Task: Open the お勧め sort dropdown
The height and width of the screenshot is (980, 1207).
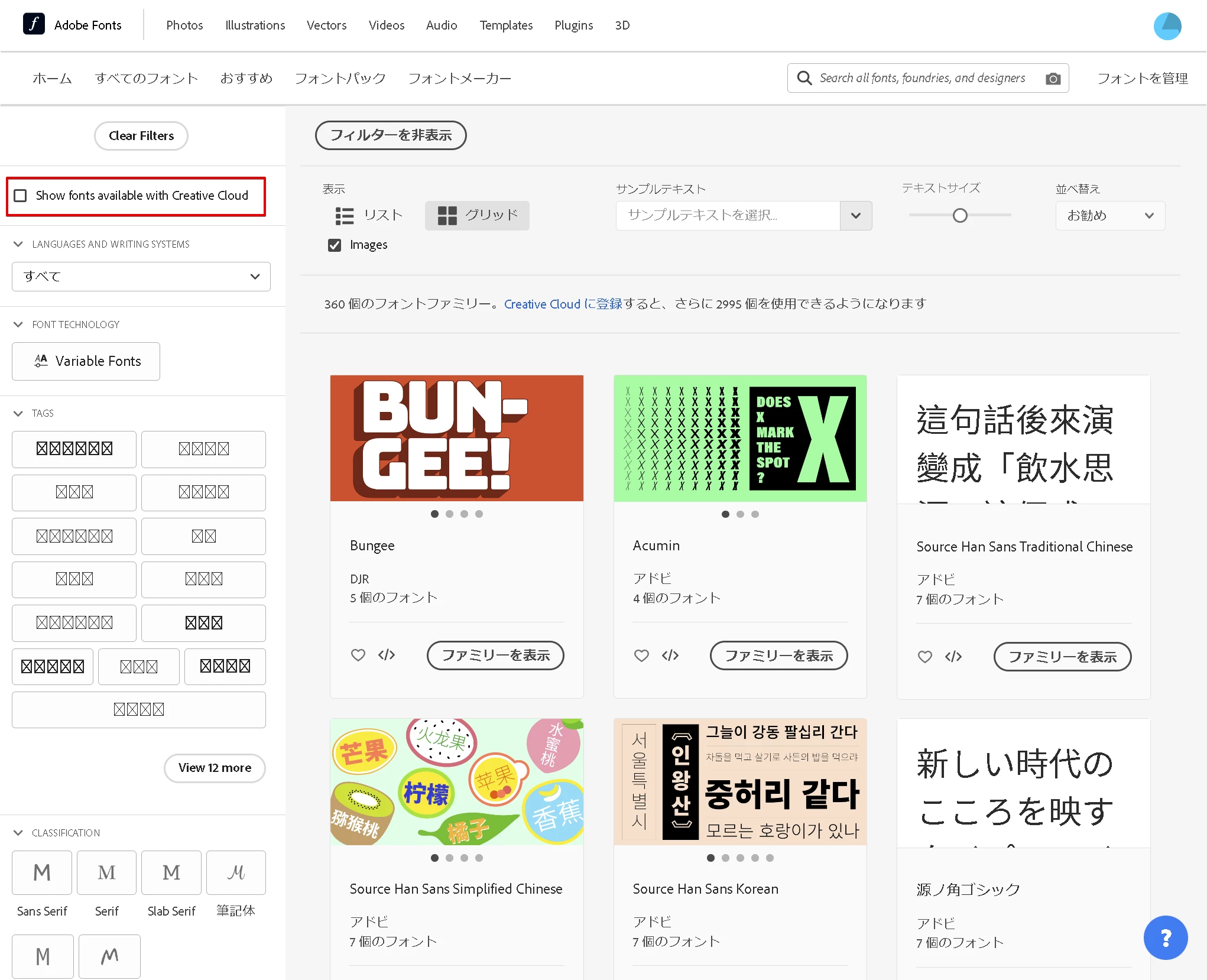Action: click(1110, 216)
